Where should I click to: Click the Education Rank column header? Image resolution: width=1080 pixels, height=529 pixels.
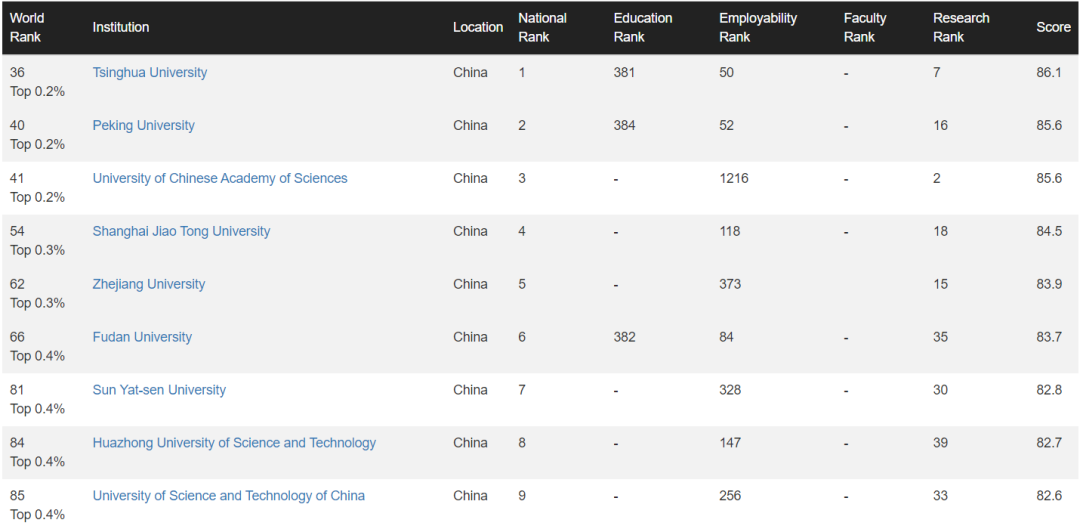(641, 28)
